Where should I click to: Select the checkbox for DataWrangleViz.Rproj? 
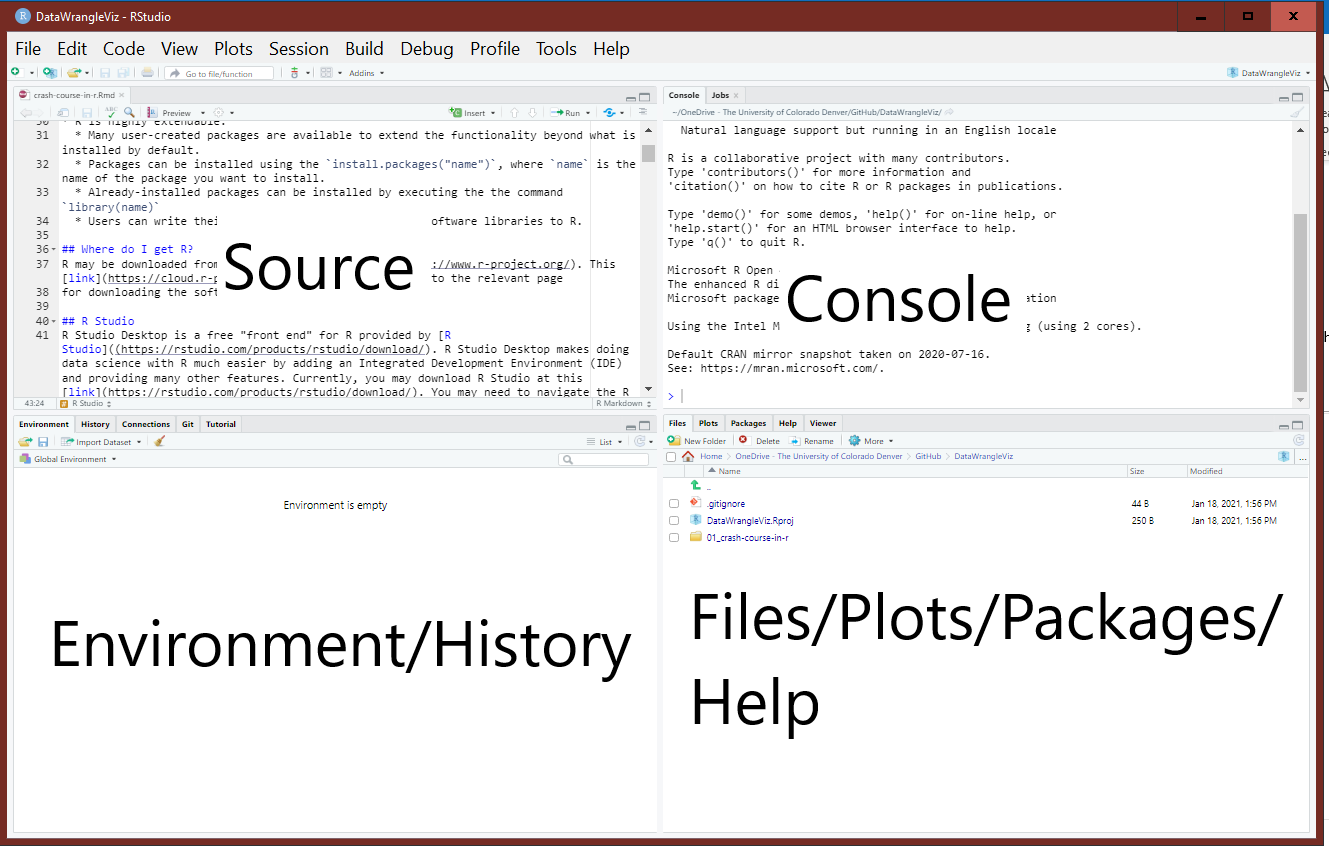(x=674, y=520)
